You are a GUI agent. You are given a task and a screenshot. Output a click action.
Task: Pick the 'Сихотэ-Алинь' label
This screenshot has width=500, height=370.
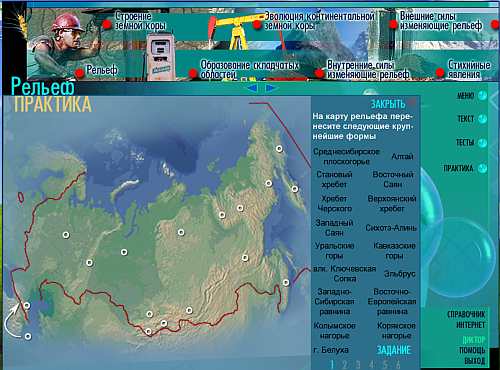pyautogui.click(x=391, y=228)
